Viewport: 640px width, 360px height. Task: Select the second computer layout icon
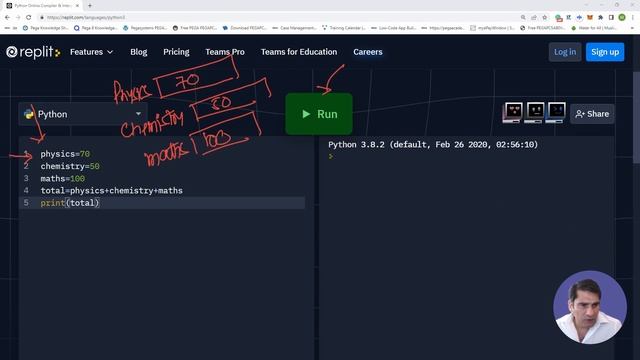(x=535, y=113)
